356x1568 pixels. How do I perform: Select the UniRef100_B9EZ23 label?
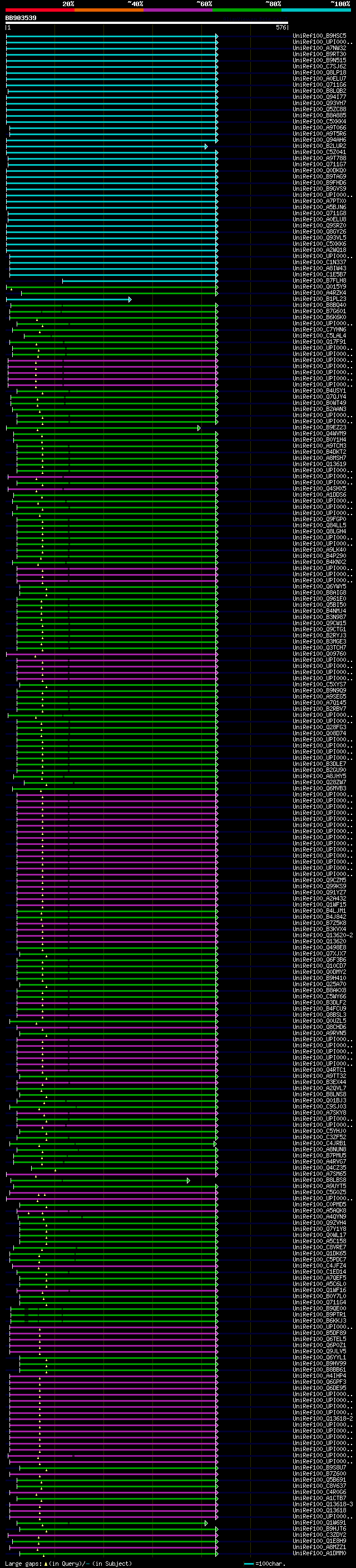click(319, 427)
